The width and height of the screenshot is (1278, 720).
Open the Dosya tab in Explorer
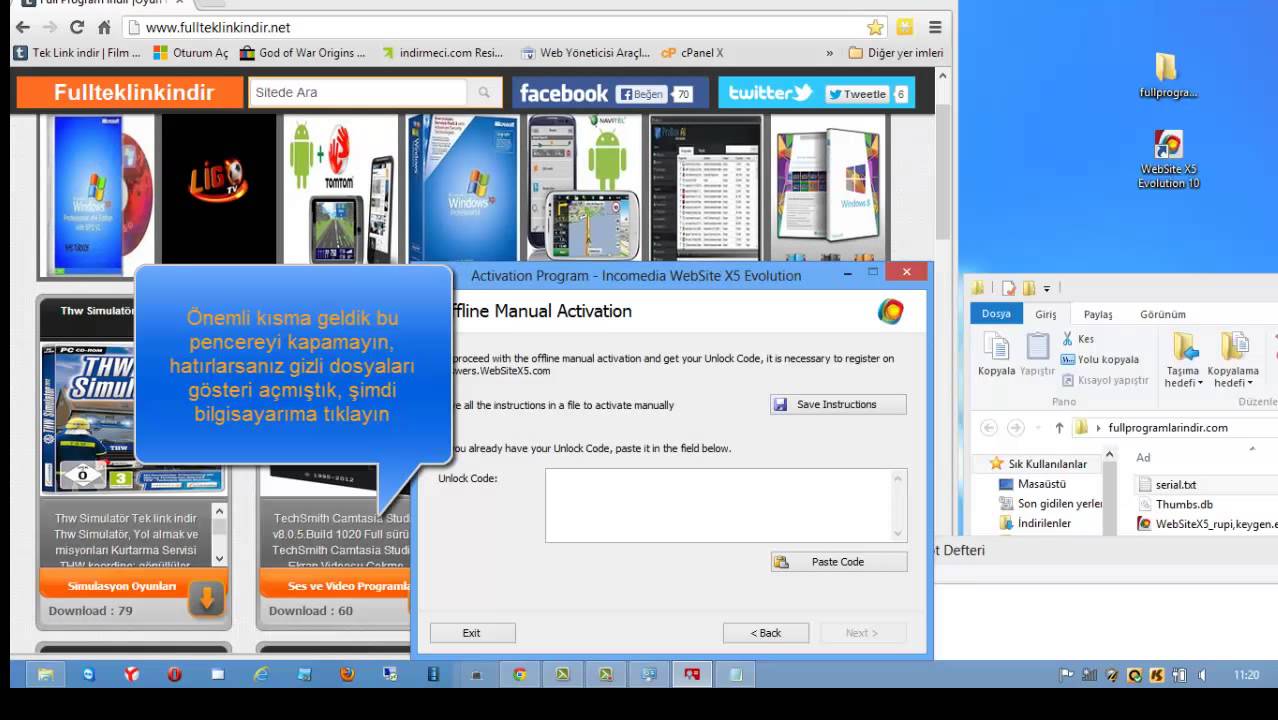(996, 314)
